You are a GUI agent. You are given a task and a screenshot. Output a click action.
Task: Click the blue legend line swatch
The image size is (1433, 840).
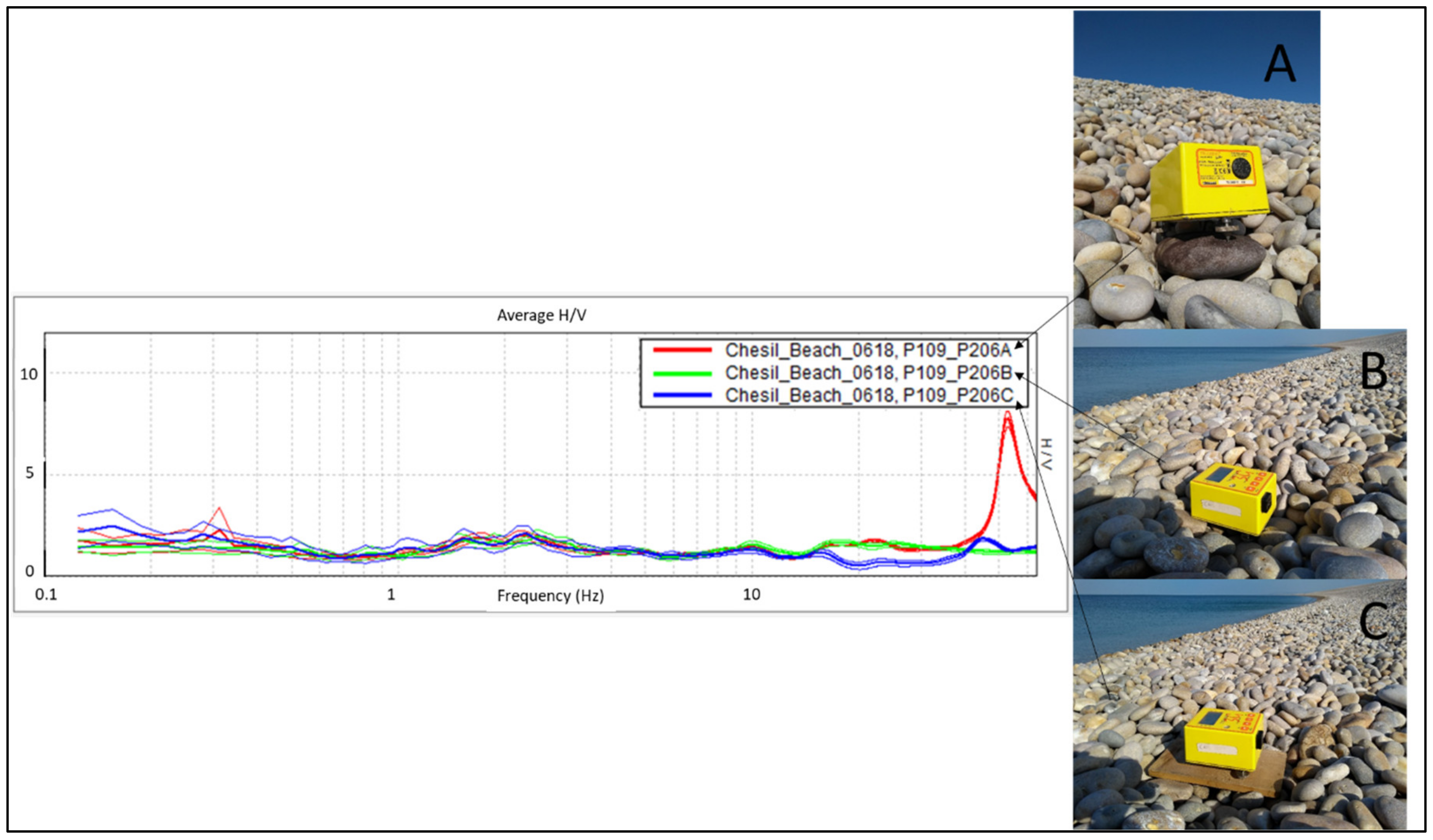pos(682,395)
